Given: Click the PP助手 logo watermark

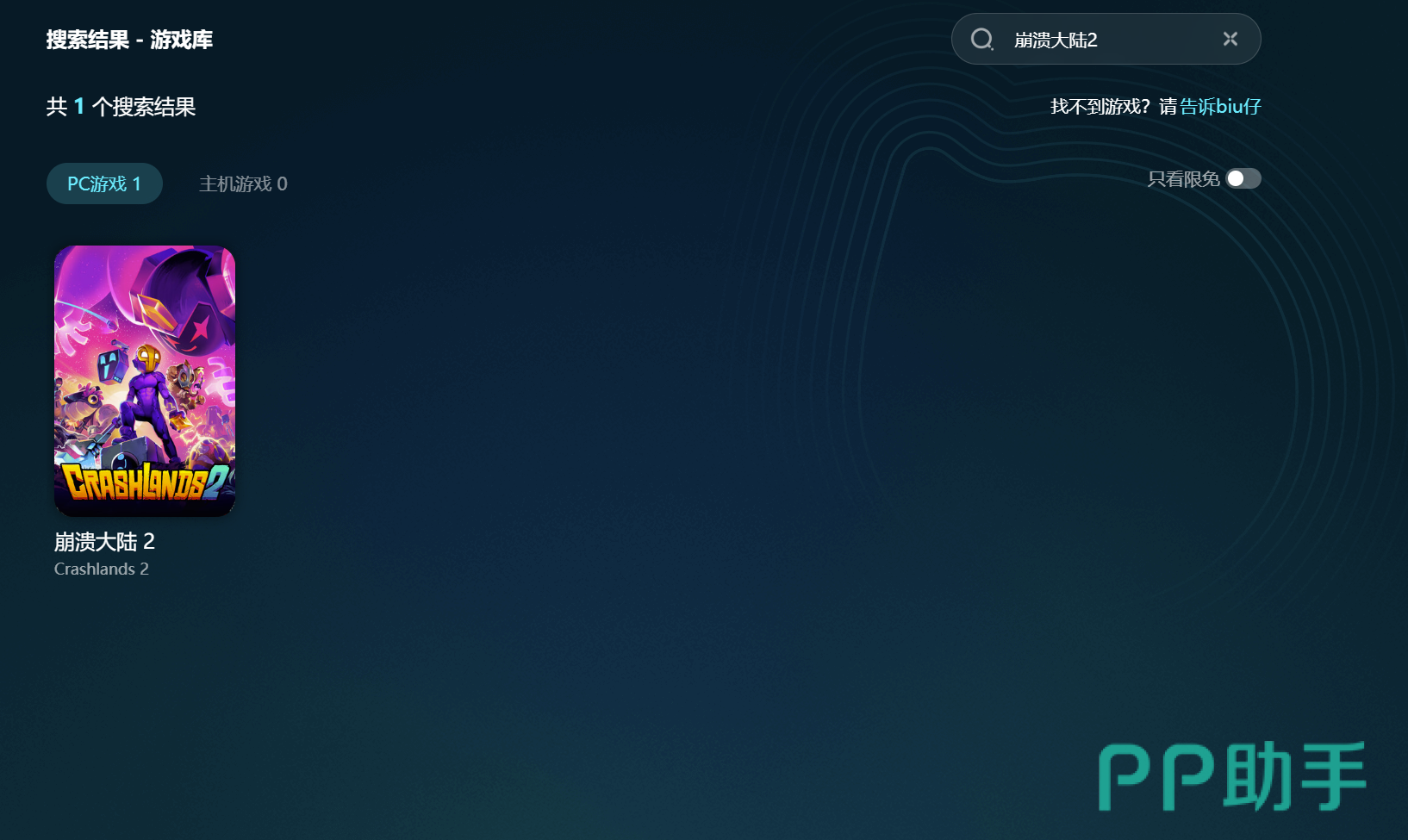Looking at the screenshot, I should pos(1232,777).
